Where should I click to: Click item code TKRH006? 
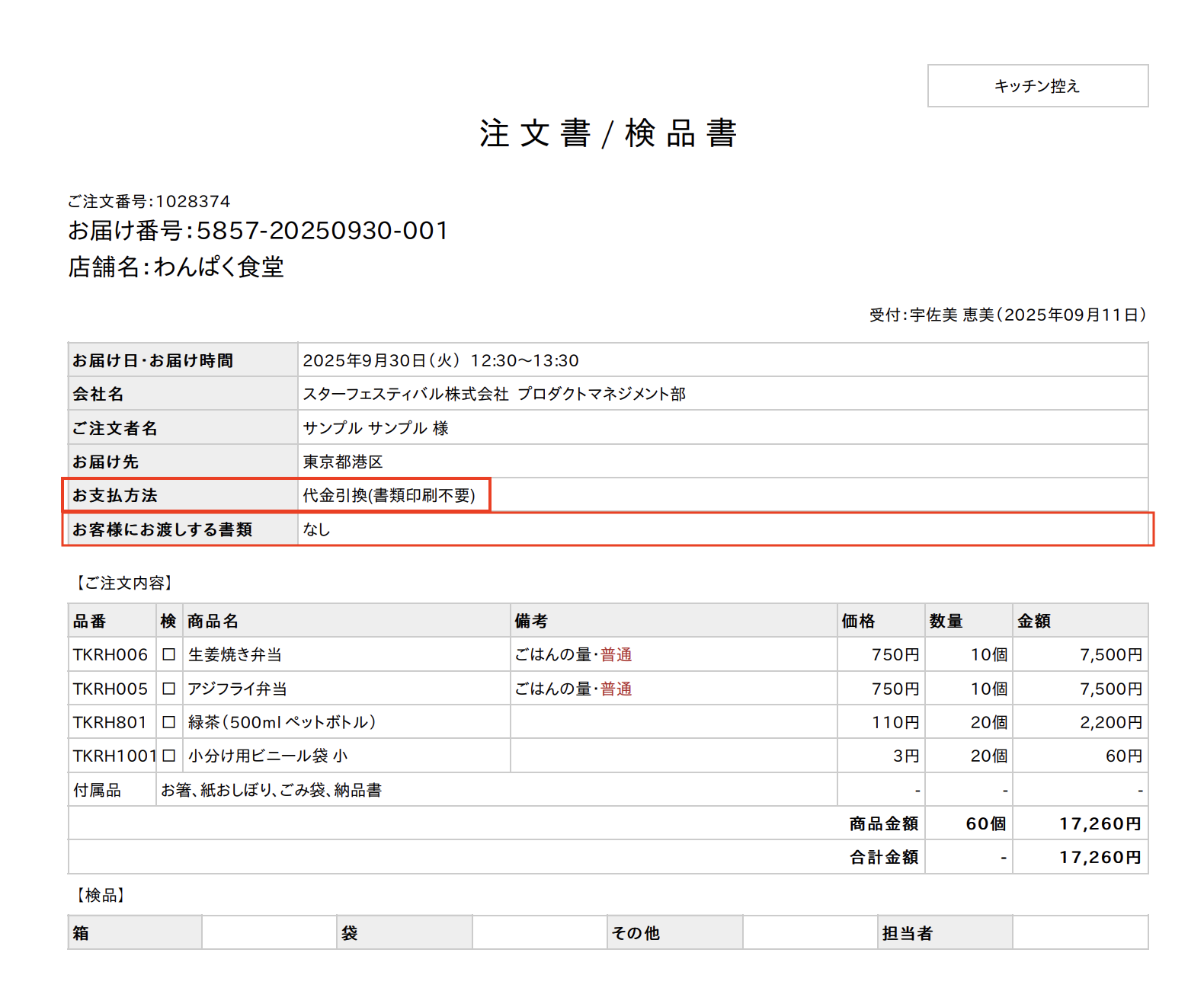(110, 654)
